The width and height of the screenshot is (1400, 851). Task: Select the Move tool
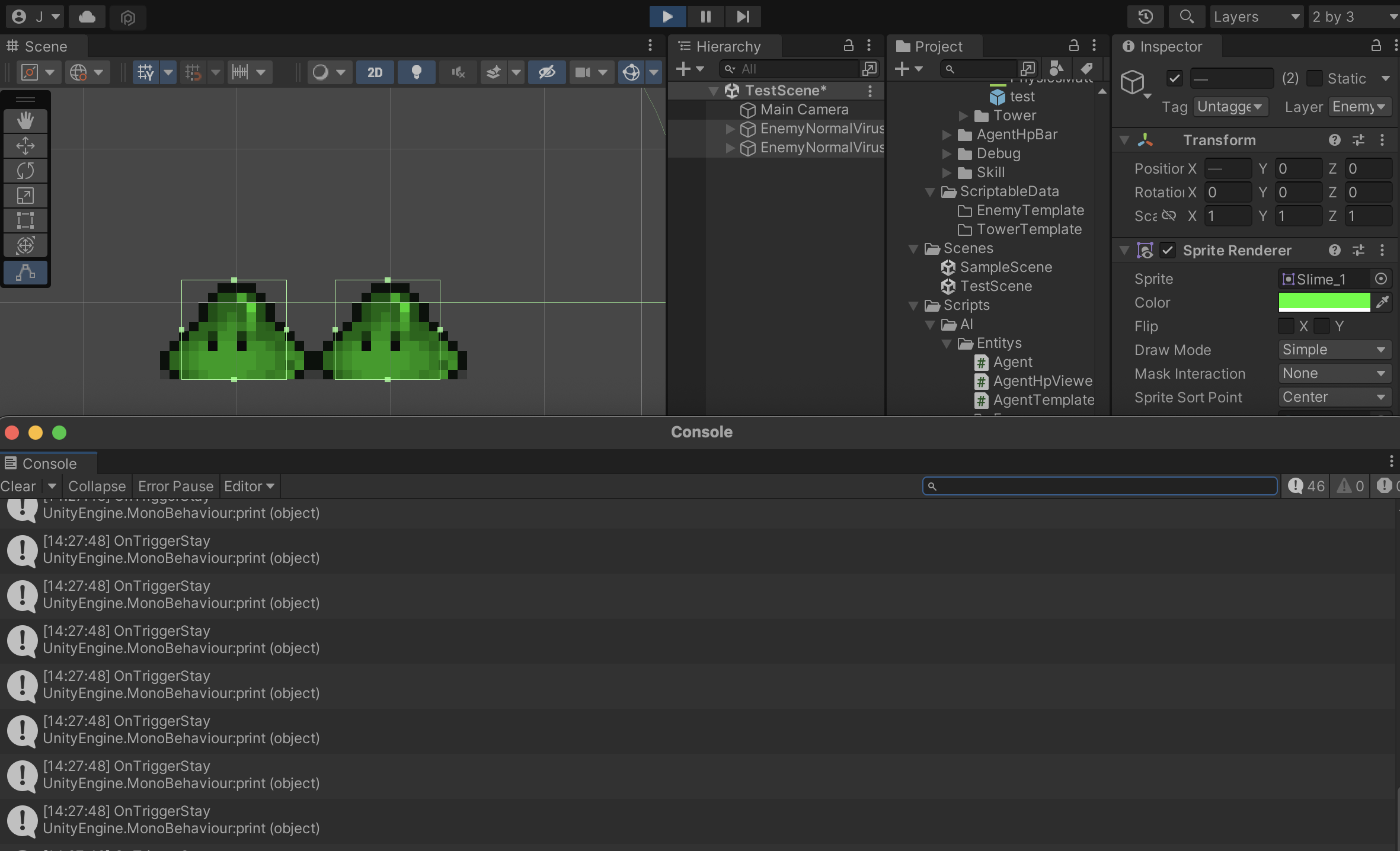pos(25,145)
